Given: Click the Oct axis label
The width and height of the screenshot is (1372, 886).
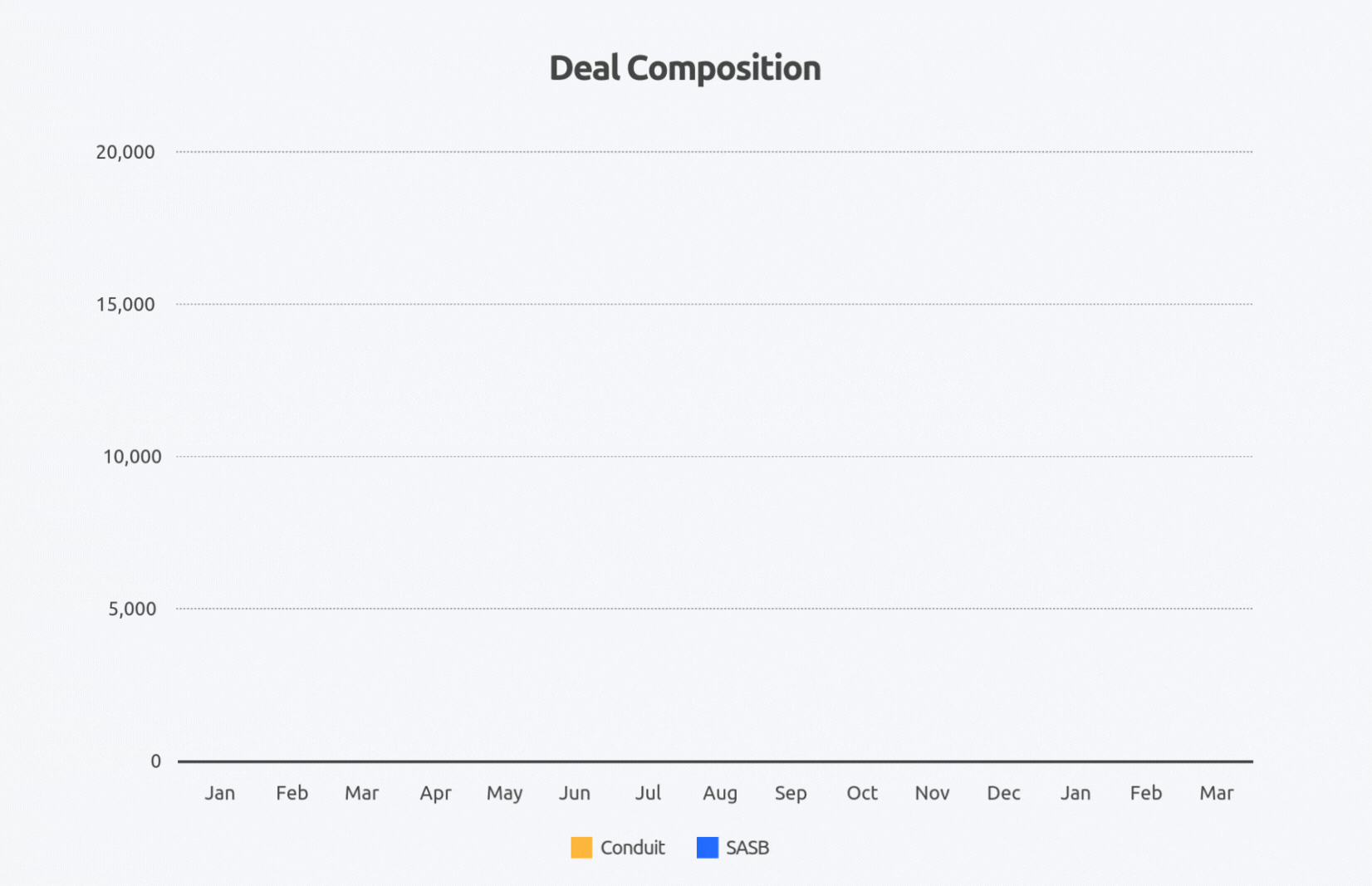Looking at the screenshot, I should (861, 793).
